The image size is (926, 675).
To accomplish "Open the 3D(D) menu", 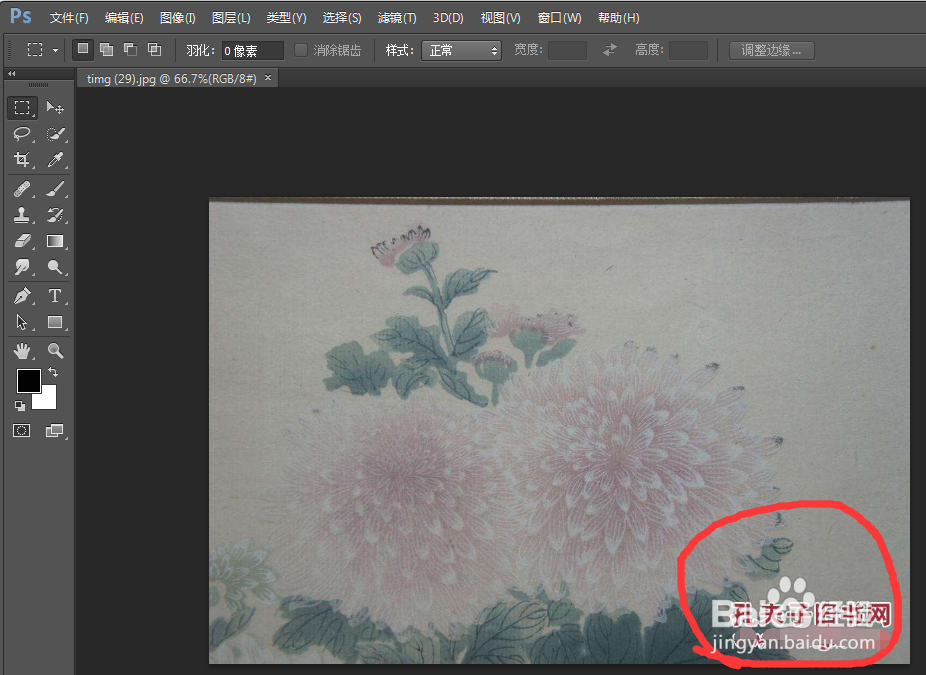I will [x=448, y=18].
